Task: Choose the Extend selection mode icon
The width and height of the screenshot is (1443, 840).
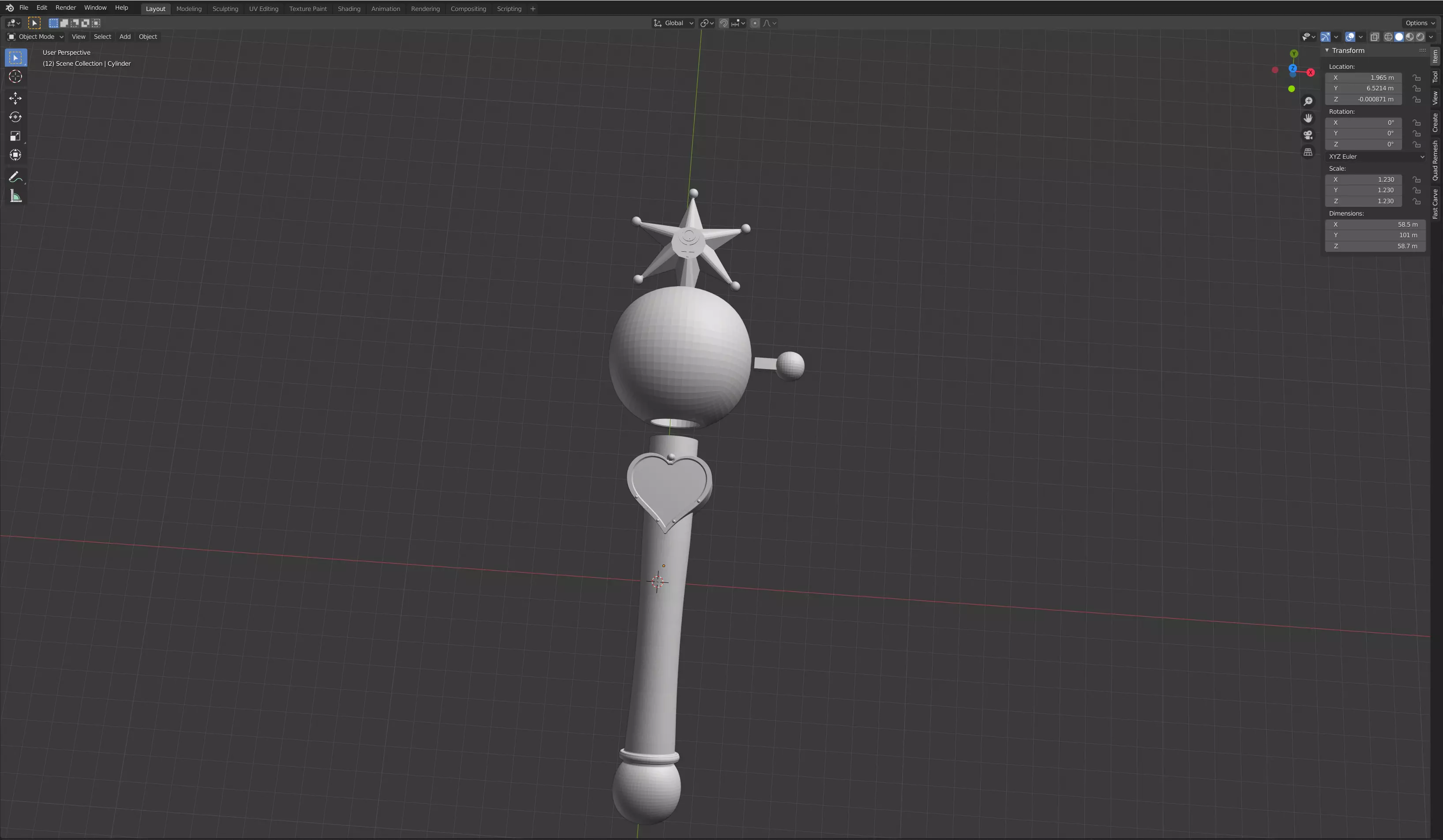Action: pos(64,23)
